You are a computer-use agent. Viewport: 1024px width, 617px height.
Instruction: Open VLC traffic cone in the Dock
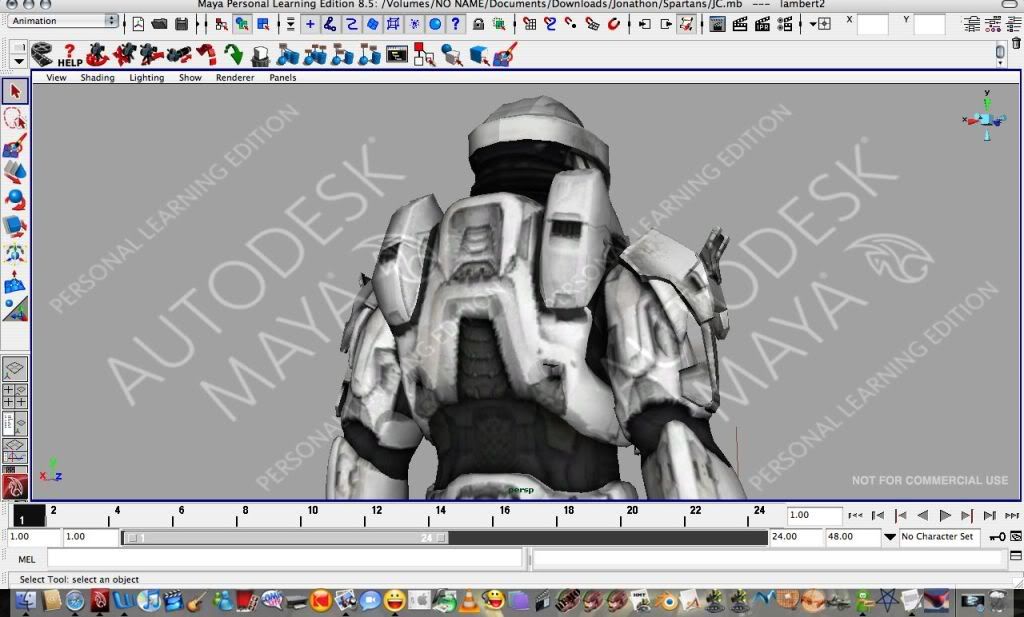coord(468,600)
